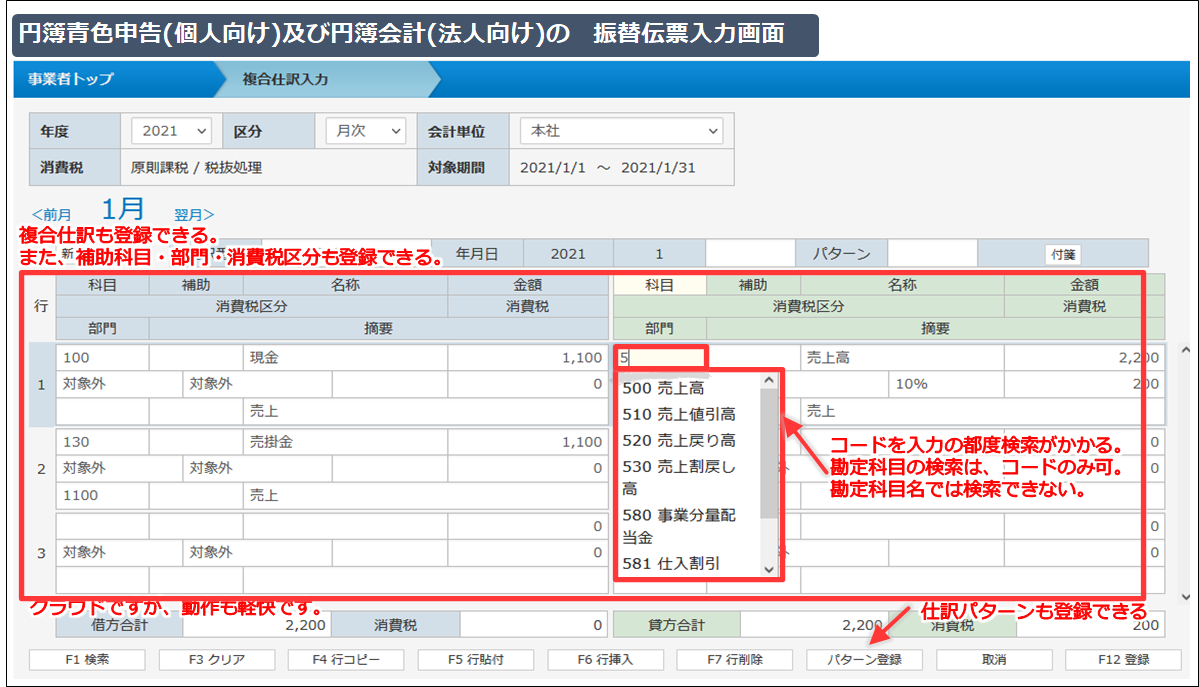Open the 会計単位 本社 dropdown

tap(620, 130)
